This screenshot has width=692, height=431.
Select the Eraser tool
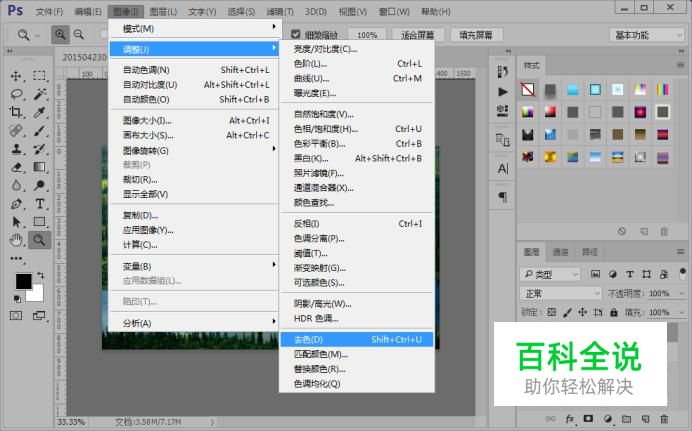tap(16, 167)
